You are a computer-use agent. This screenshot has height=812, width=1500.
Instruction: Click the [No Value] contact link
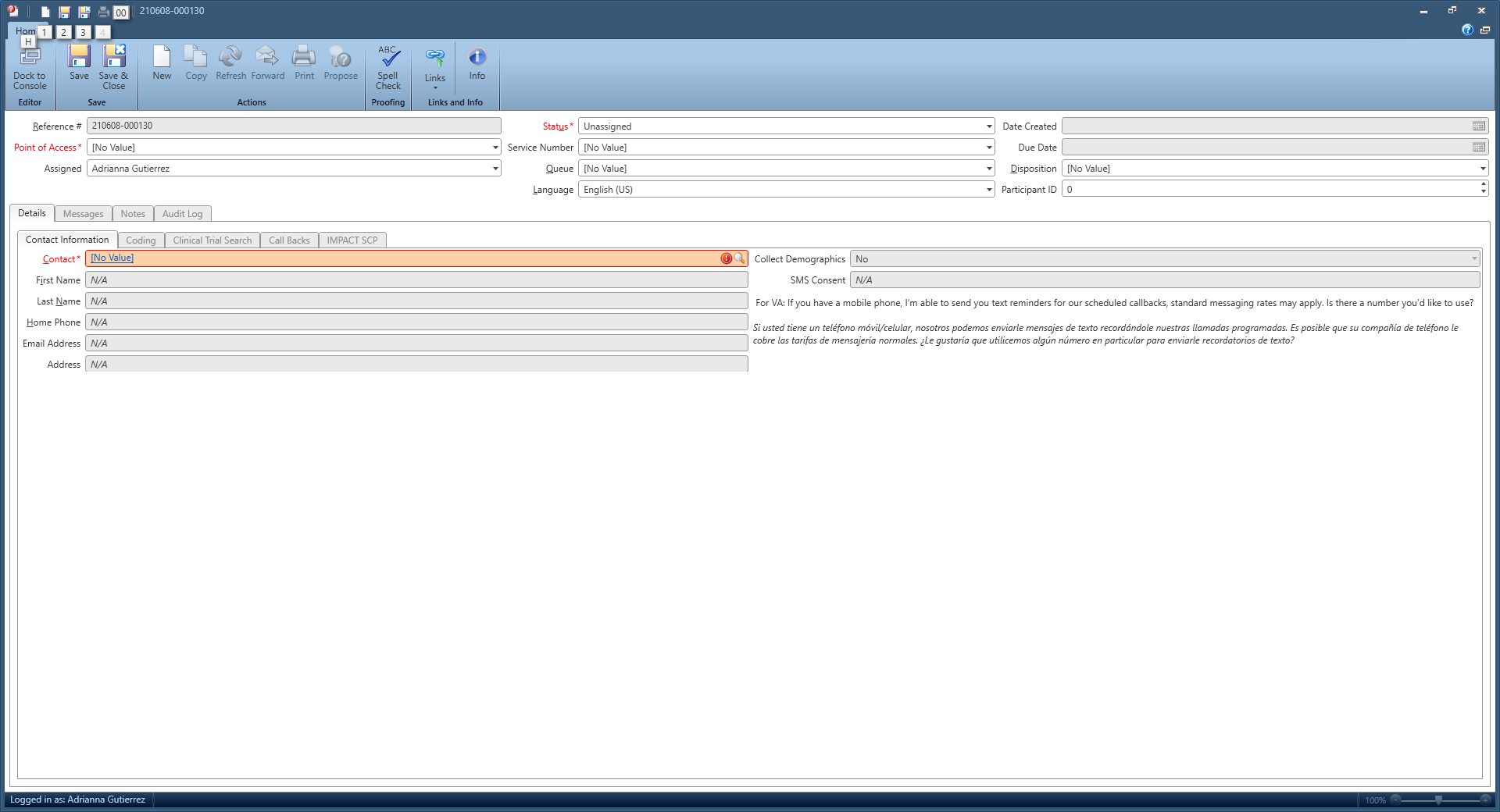[112, 258]
